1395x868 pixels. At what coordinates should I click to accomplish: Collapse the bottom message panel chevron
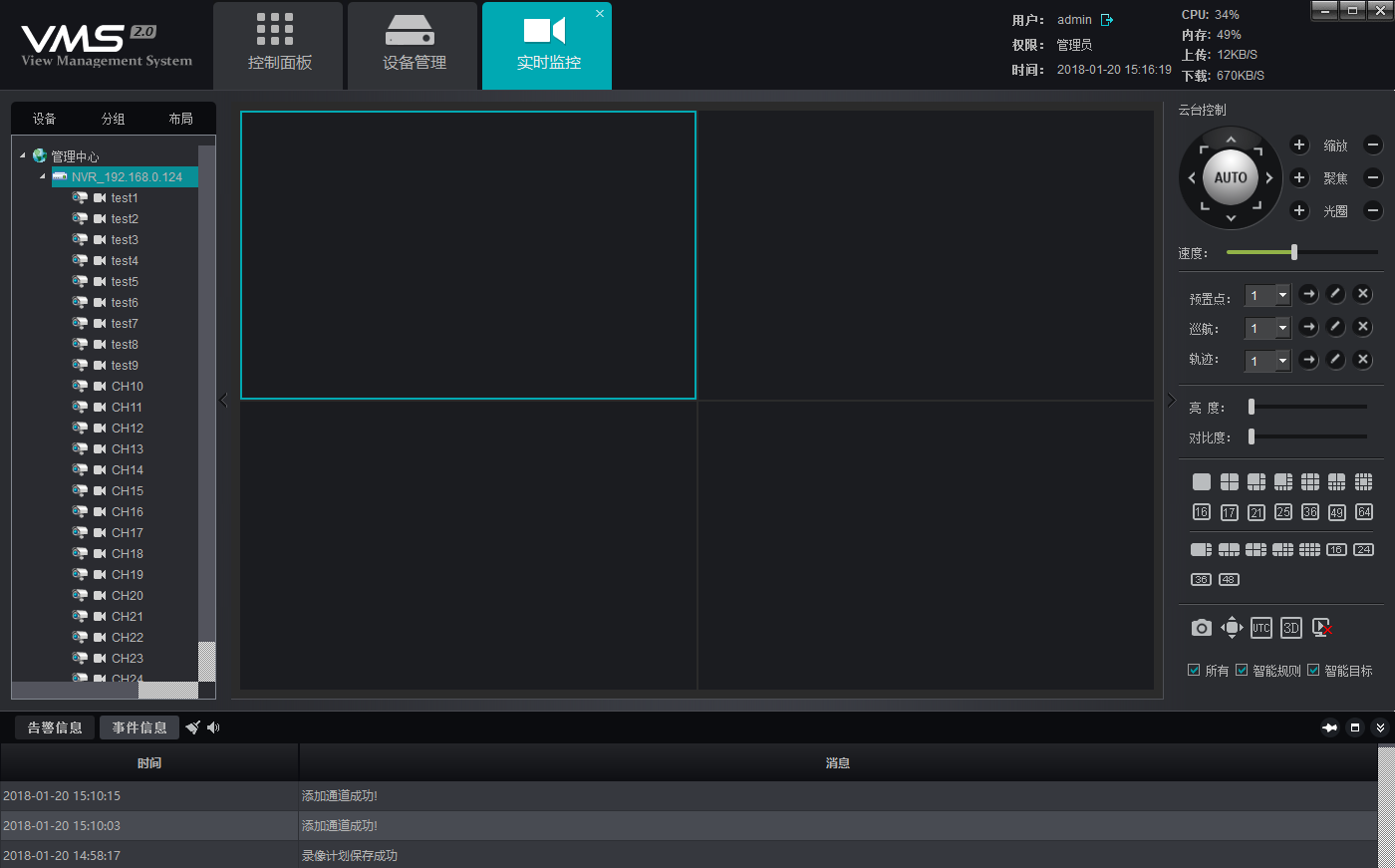1380,727
